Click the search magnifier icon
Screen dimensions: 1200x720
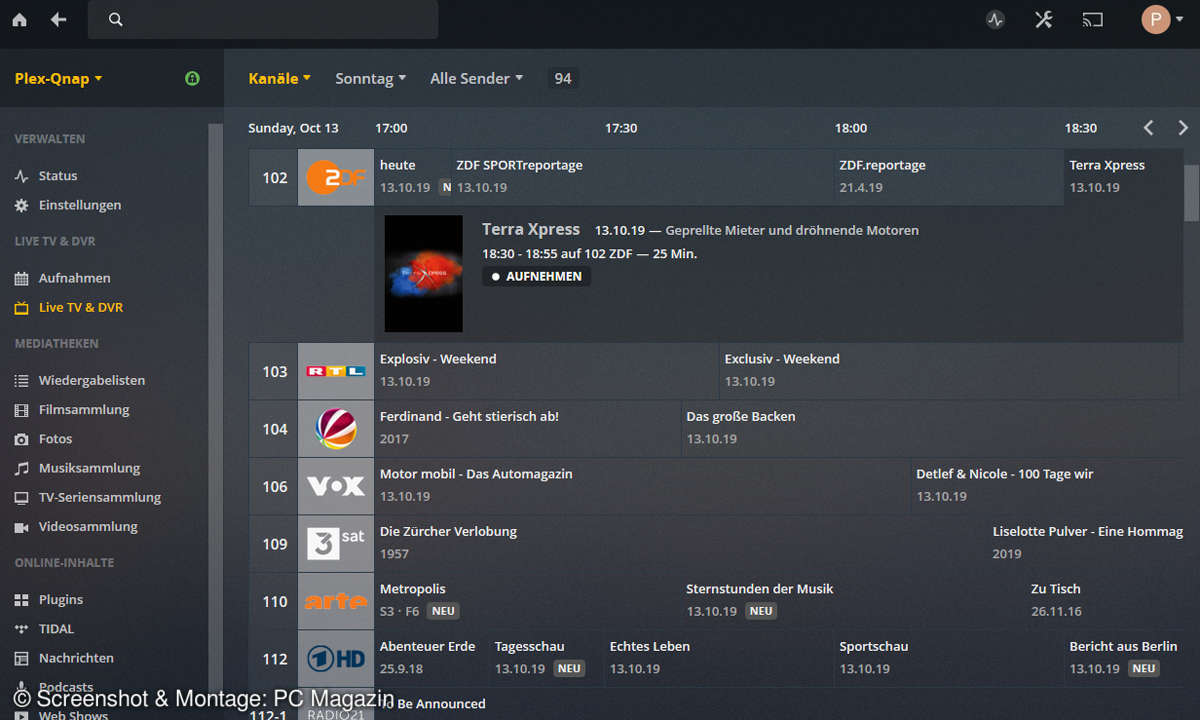pos(116,20)
